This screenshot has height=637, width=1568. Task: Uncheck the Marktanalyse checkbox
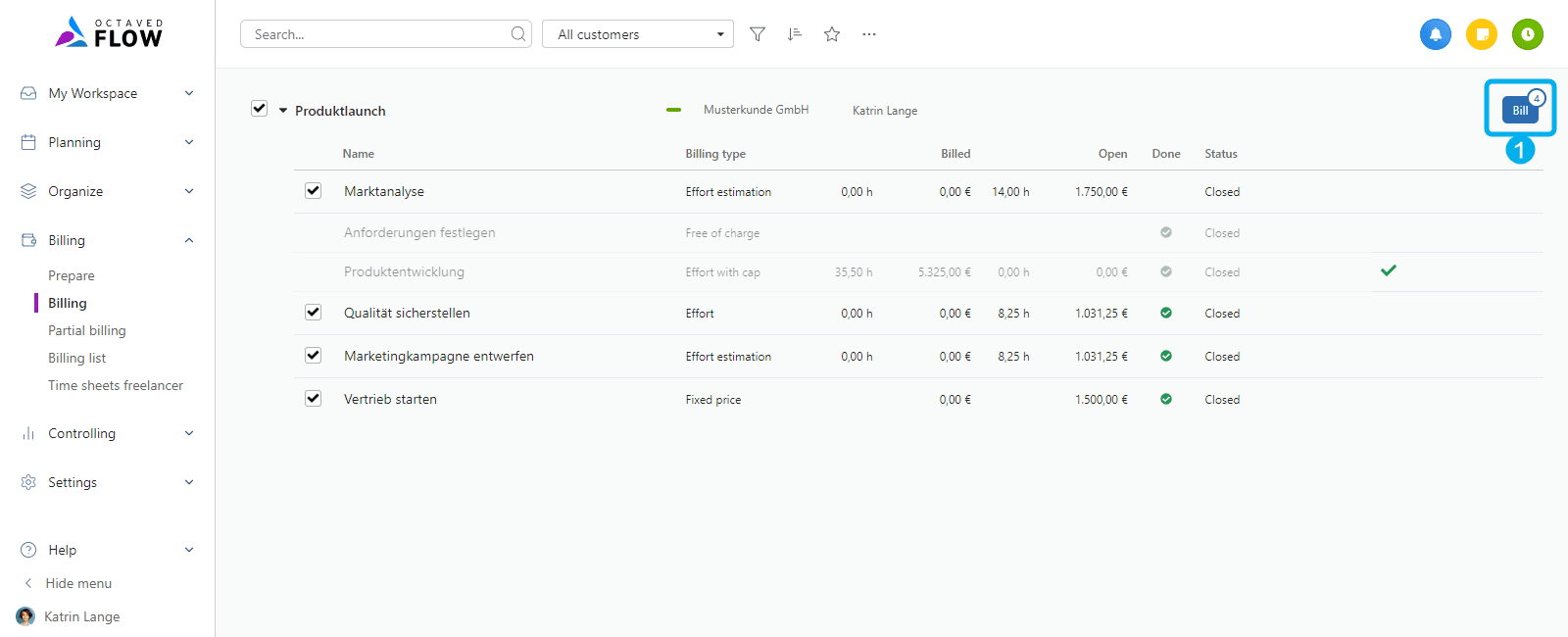[314, 191]
